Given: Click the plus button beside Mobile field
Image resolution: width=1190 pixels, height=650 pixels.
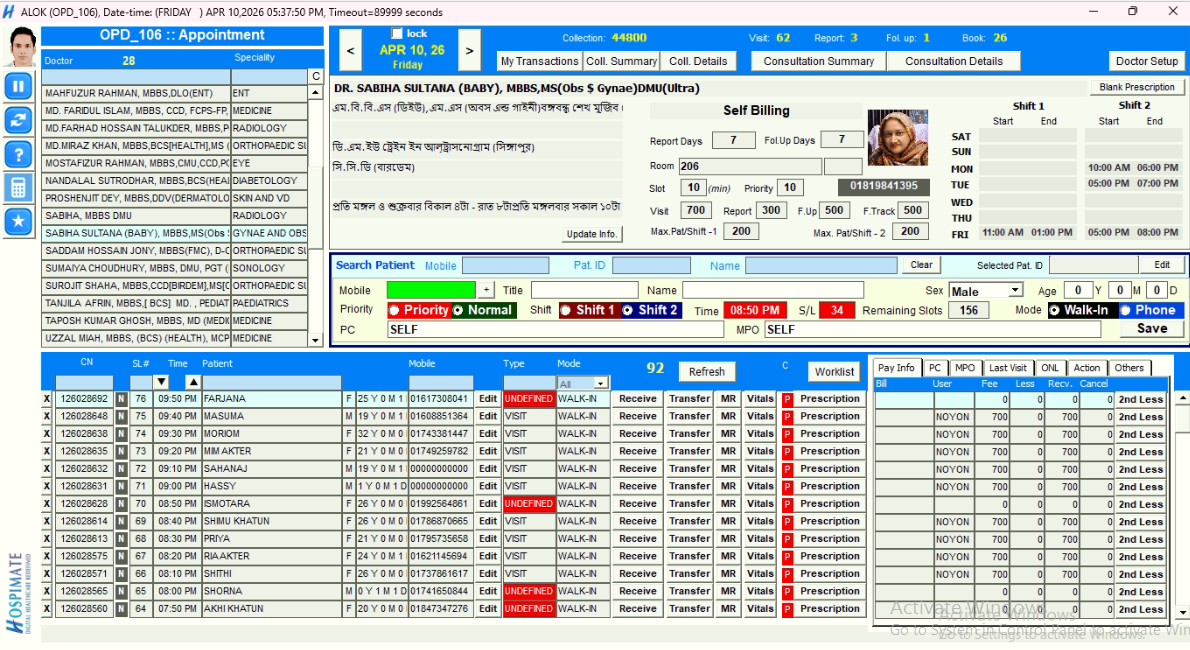Looking at the screenshot, I should (x=486, y=290).
